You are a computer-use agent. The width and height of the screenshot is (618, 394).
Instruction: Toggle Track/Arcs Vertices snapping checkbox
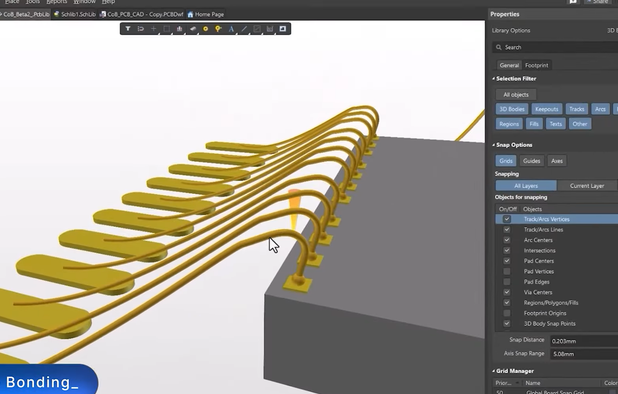point(507,219)
